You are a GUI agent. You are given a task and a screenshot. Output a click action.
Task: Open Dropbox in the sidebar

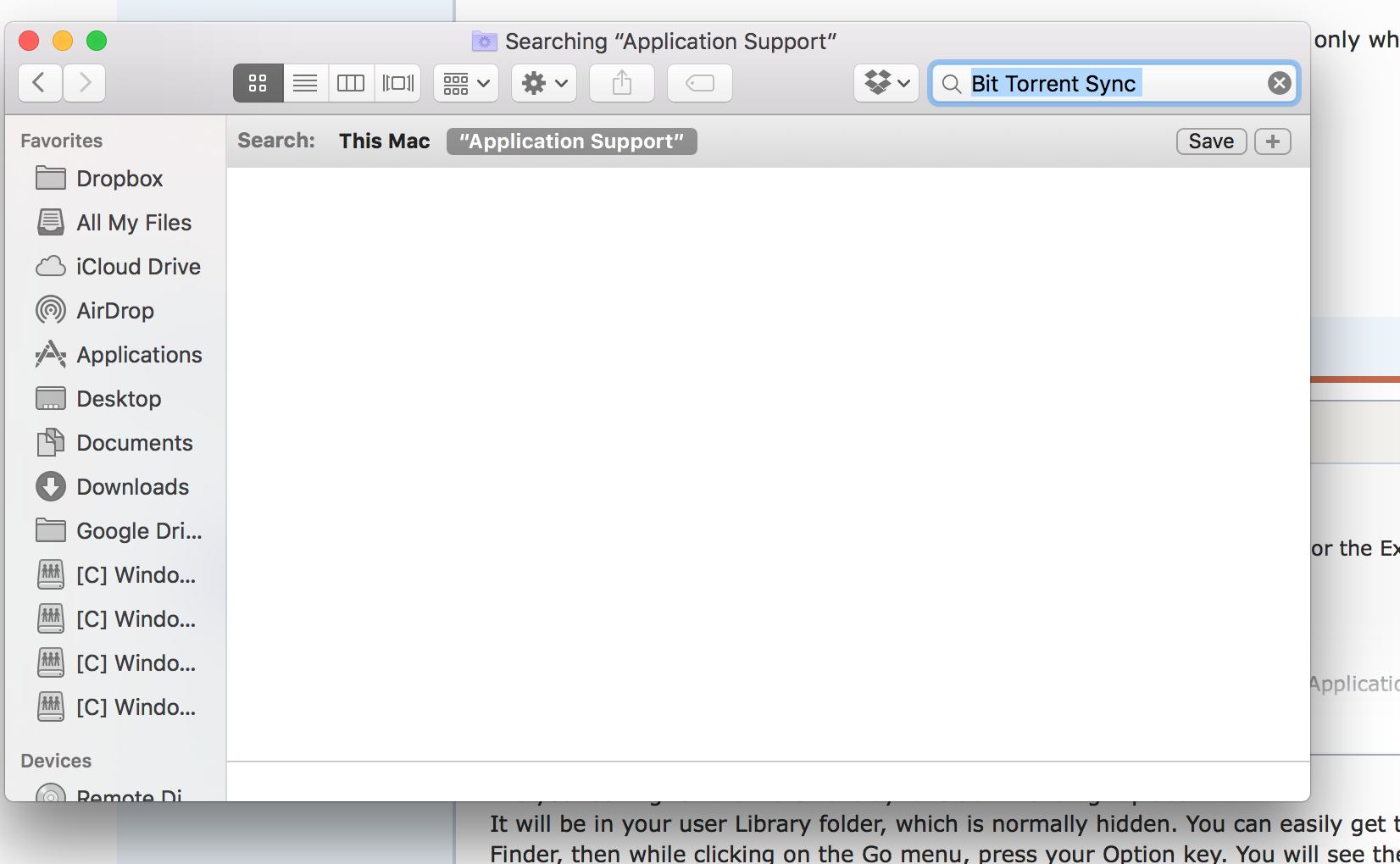115,179
